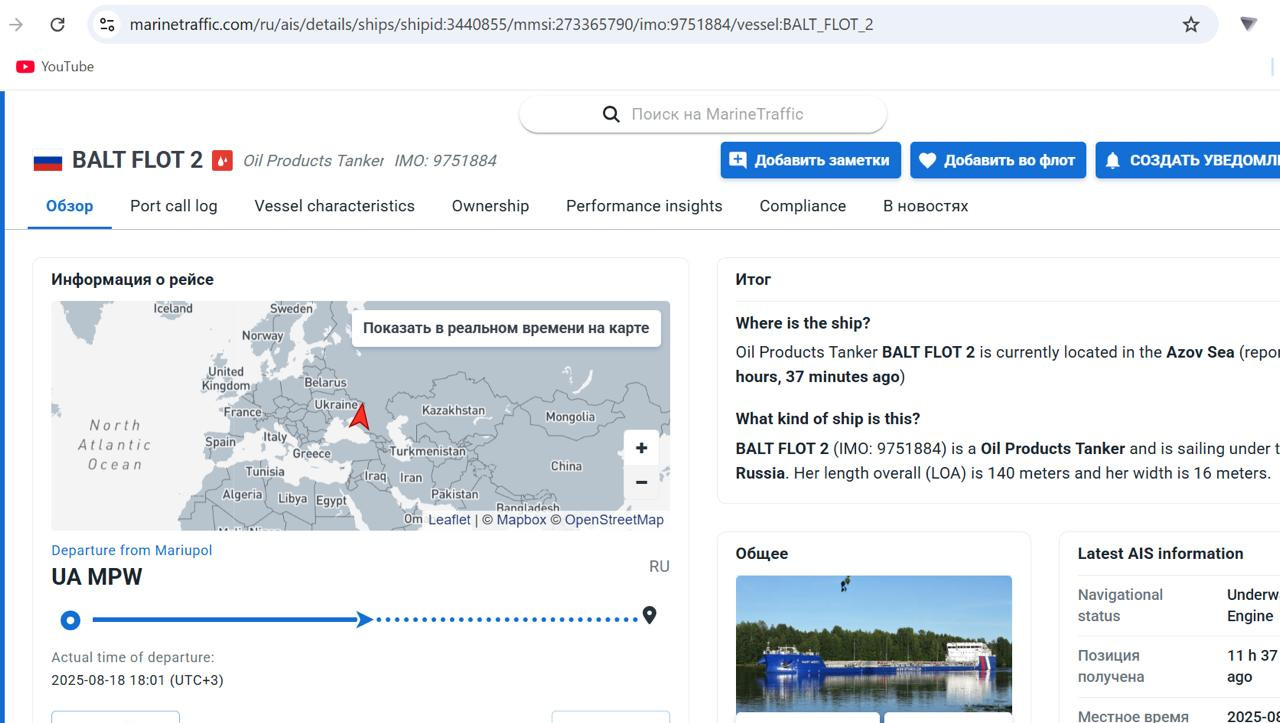Click the Navigational status label
This screenshot has width=1280, height=723.
pyautogui.click(x=1120, y=605)
